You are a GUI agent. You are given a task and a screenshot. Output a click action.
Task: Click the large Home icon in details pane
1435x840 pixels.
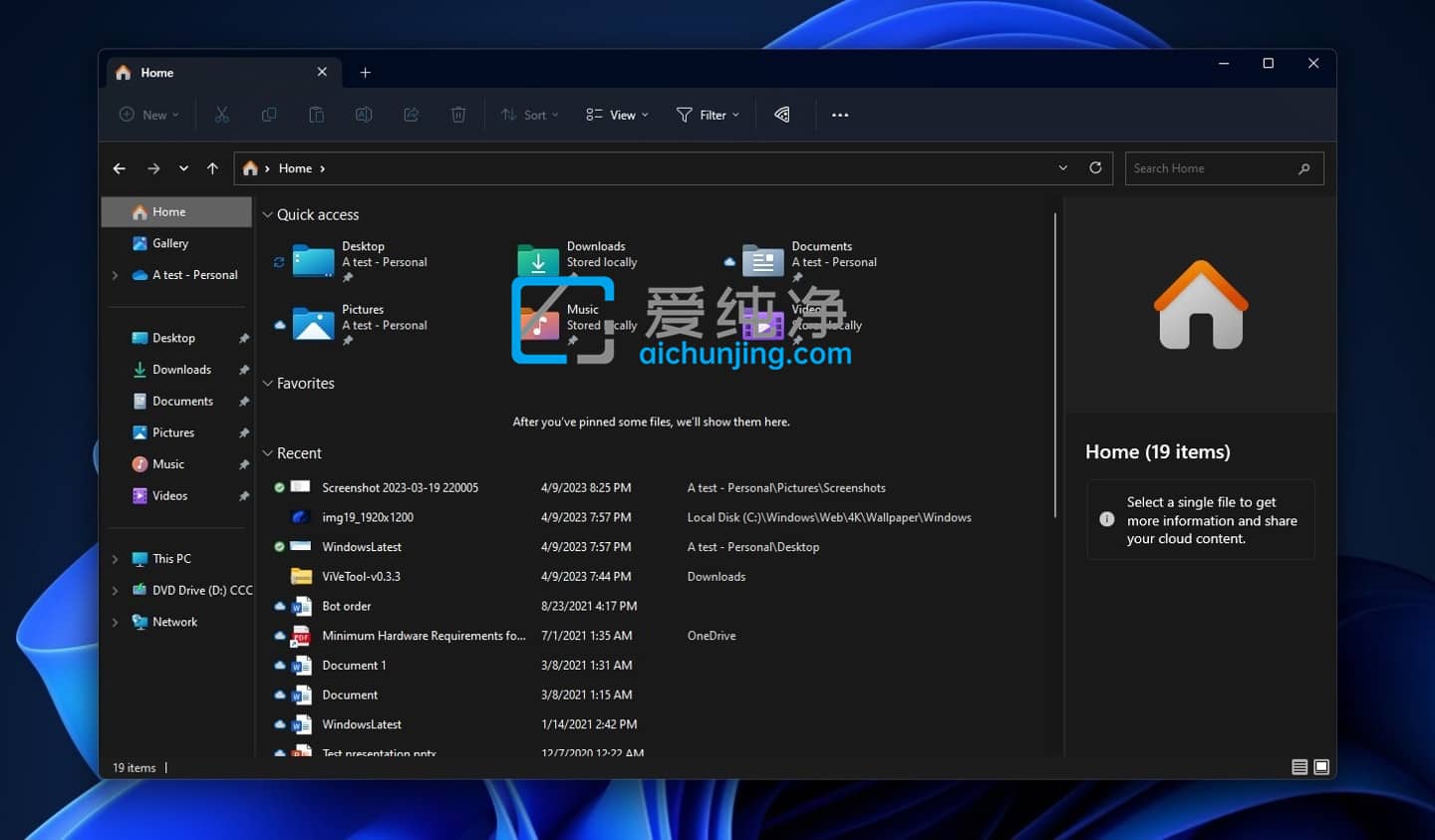click(1201, 305)
